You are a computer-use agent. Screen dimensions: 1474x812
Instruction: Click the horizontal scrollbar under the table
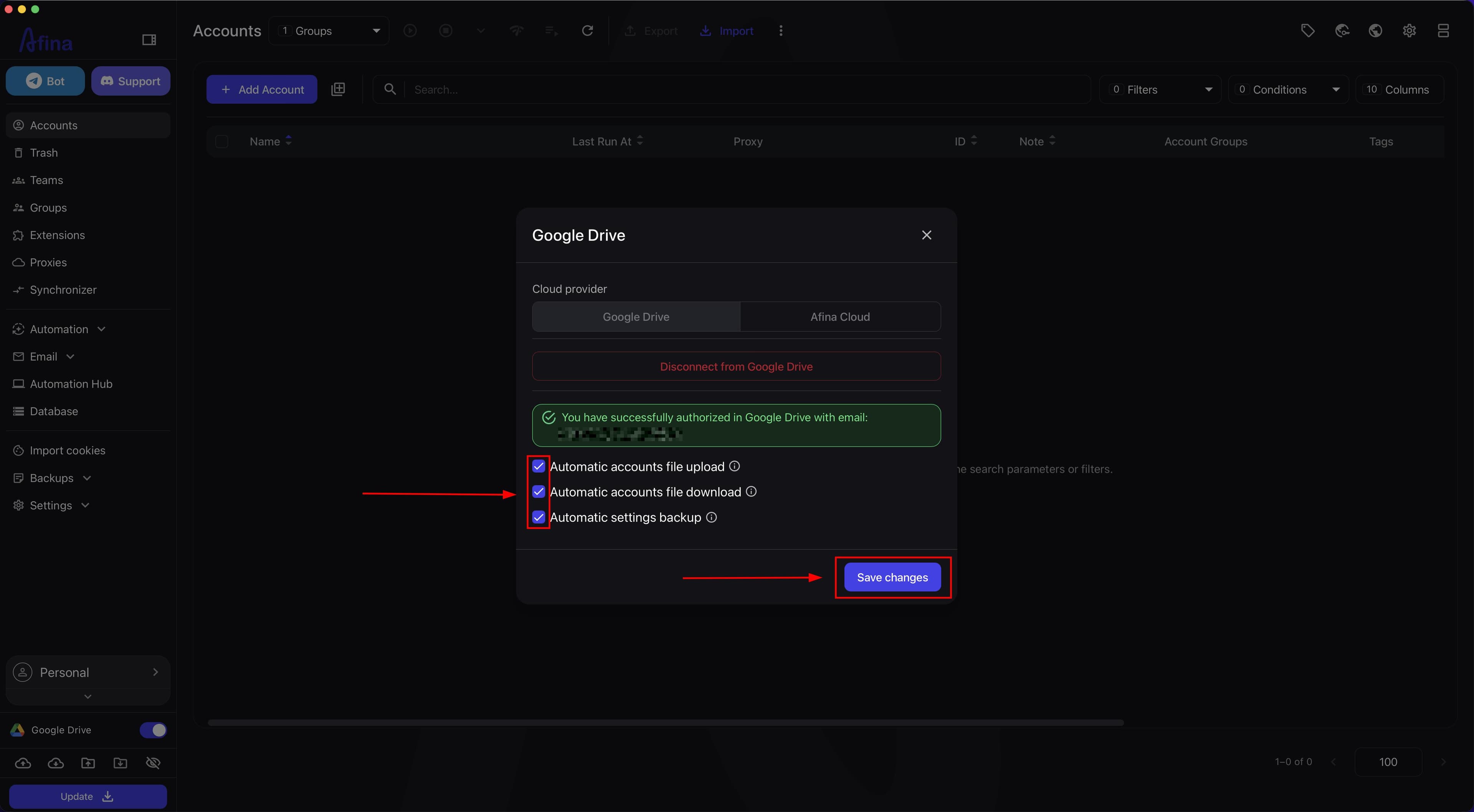click(666, 723)
